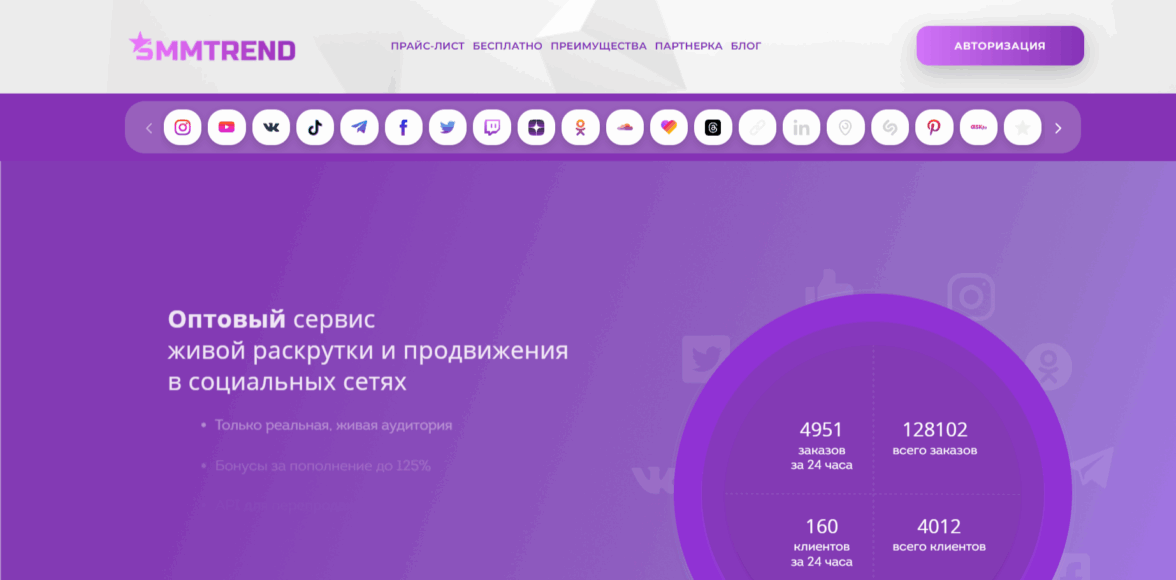Click the TikTok icon
This screenshot has height=580, width=1176.
tap(315, 128)
